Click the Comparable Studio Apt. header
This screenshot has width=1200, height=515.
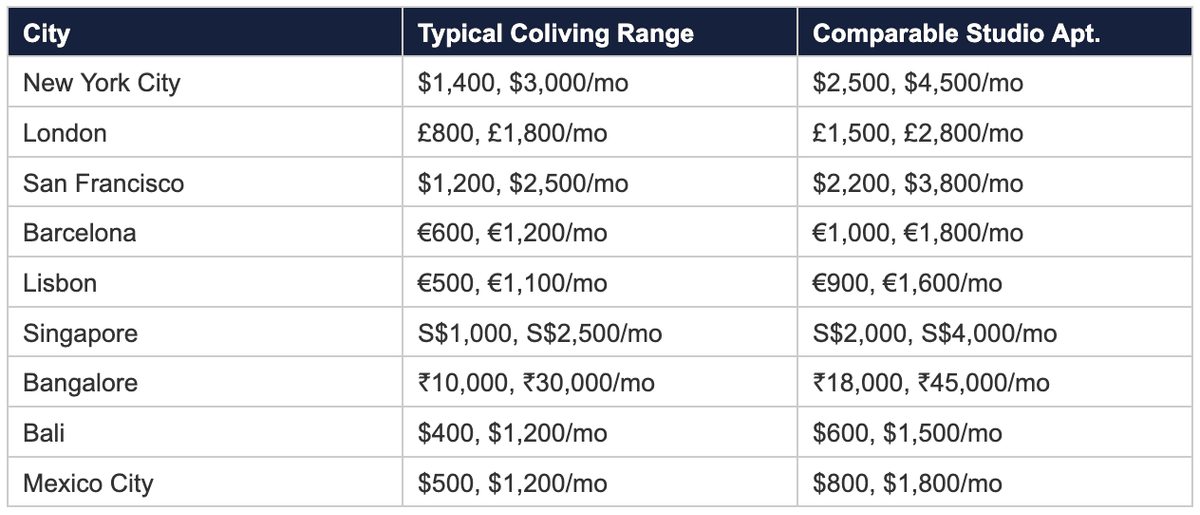[x=956, y=34]
